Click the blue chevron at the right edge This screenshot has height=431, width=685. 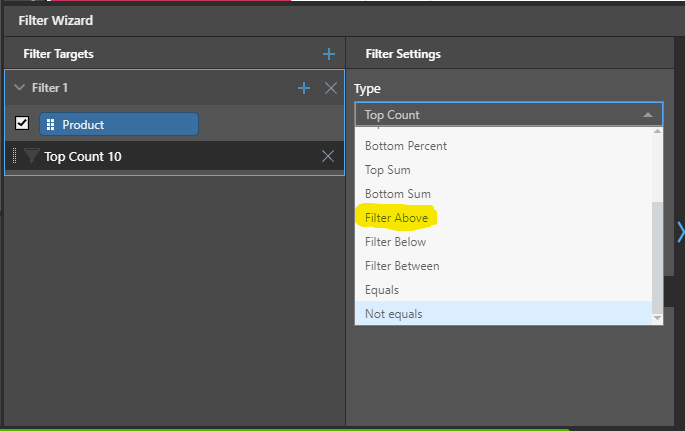[x=680, y=232]
